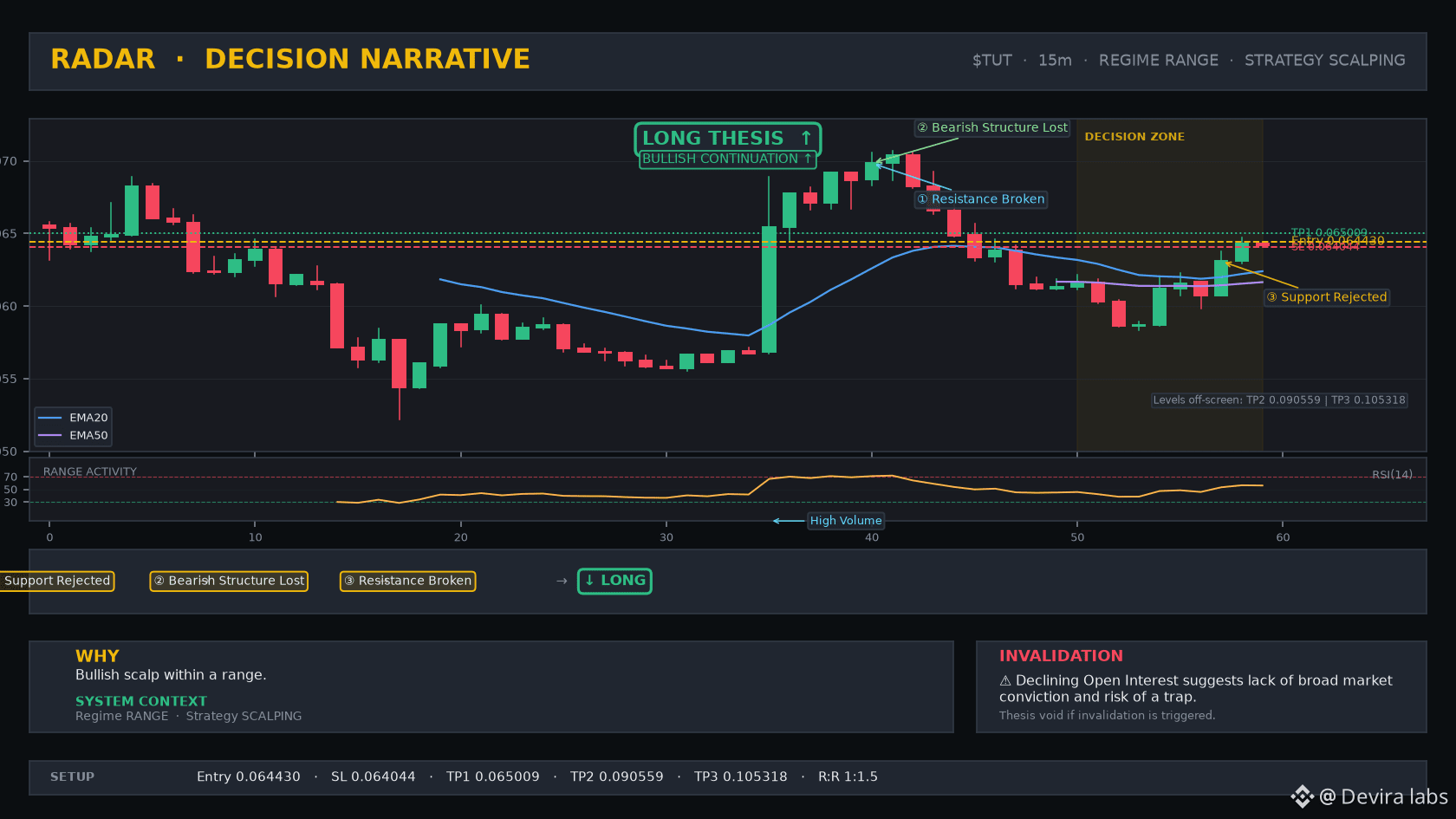Select the BULLISH CONTINUATION badge
Image resolution: width=1456 pixels, height=819 pixels.
[x=727, y=159]
